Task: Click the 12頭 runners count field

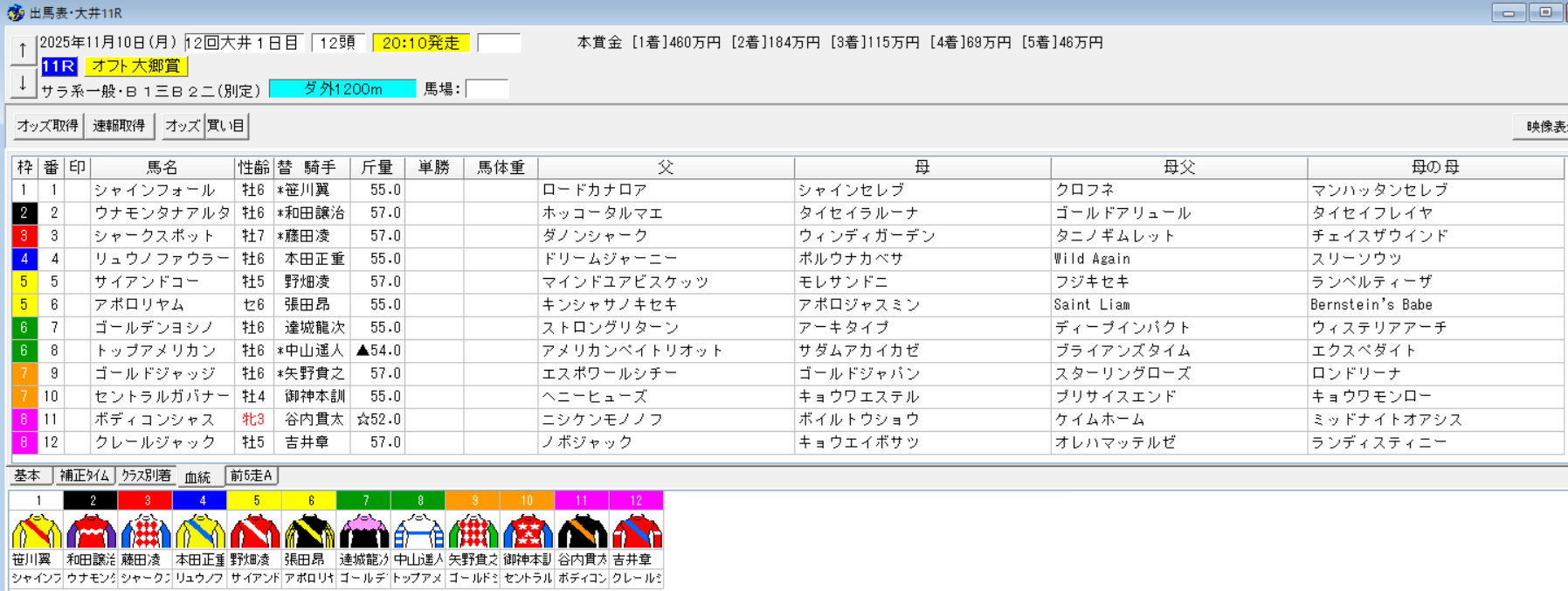Action: coord(337,43)
